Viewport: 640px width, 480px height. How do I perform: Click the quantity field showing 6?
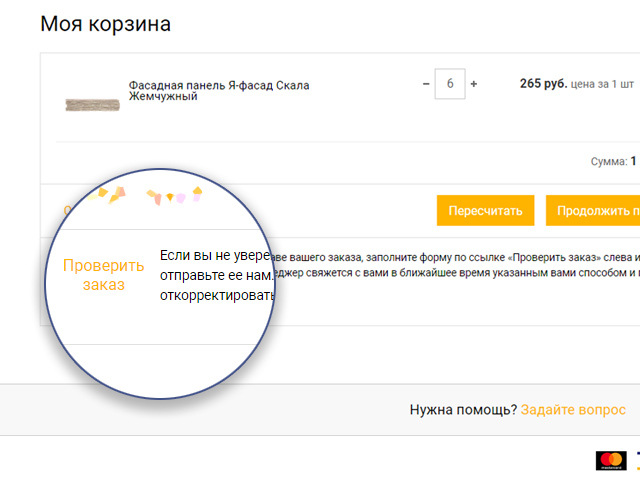pyautogui.click(x=450, y=84)
